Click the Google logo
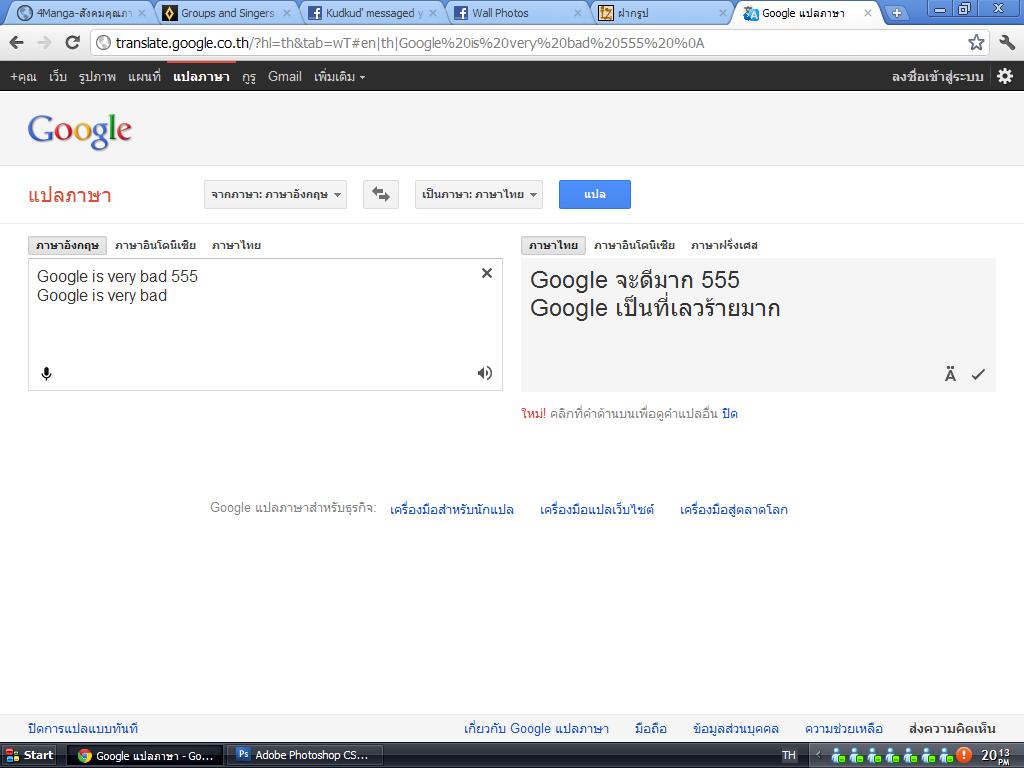The image size is (1024, 768). point(80,131)
